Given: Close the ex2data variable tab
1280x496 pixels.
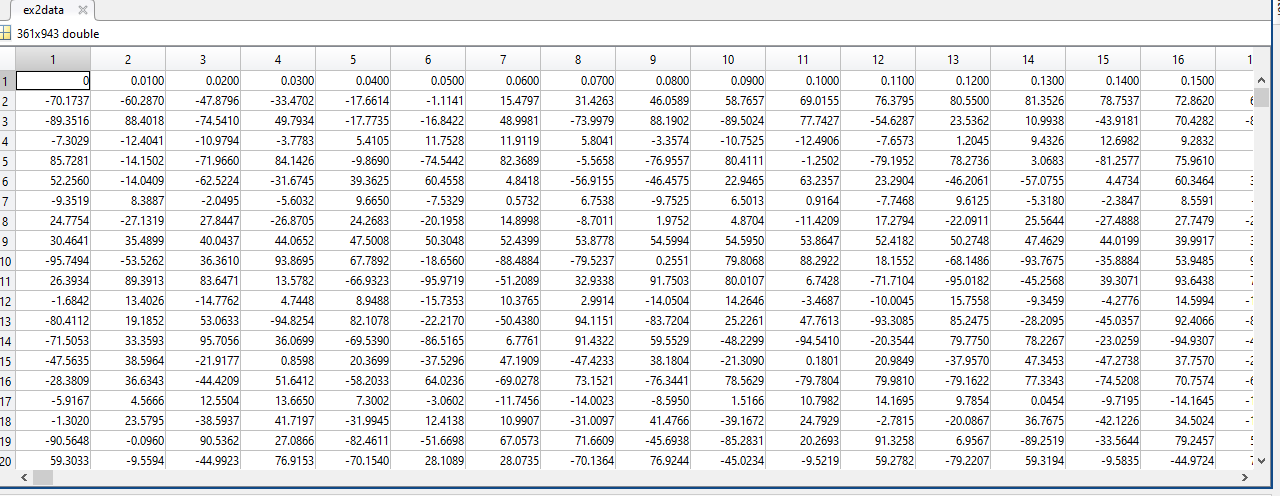Looking at the screenshot, I should (x=82, y=9).
